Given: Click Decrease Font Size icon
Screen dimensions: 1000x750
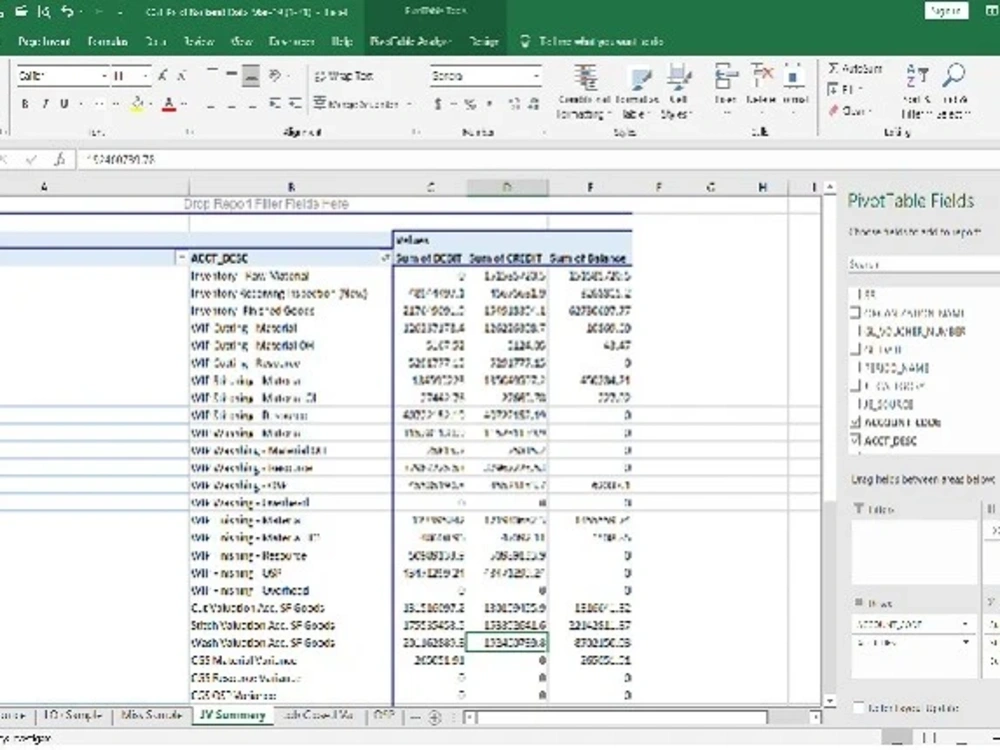Looking at the screenshot, I should (x=182, y=76).
